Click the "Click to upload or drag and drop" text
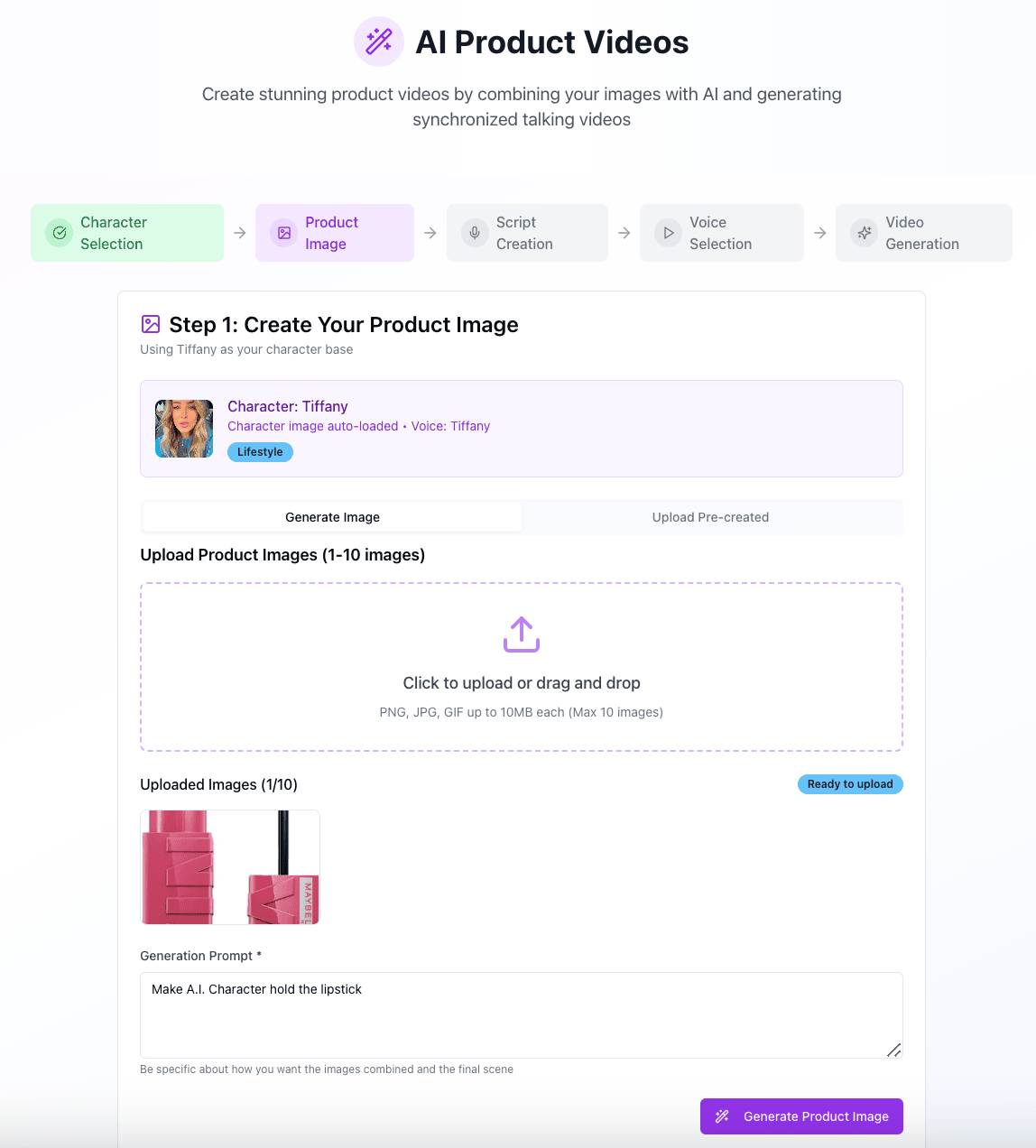The image size is (1036, 1148). 522,683
